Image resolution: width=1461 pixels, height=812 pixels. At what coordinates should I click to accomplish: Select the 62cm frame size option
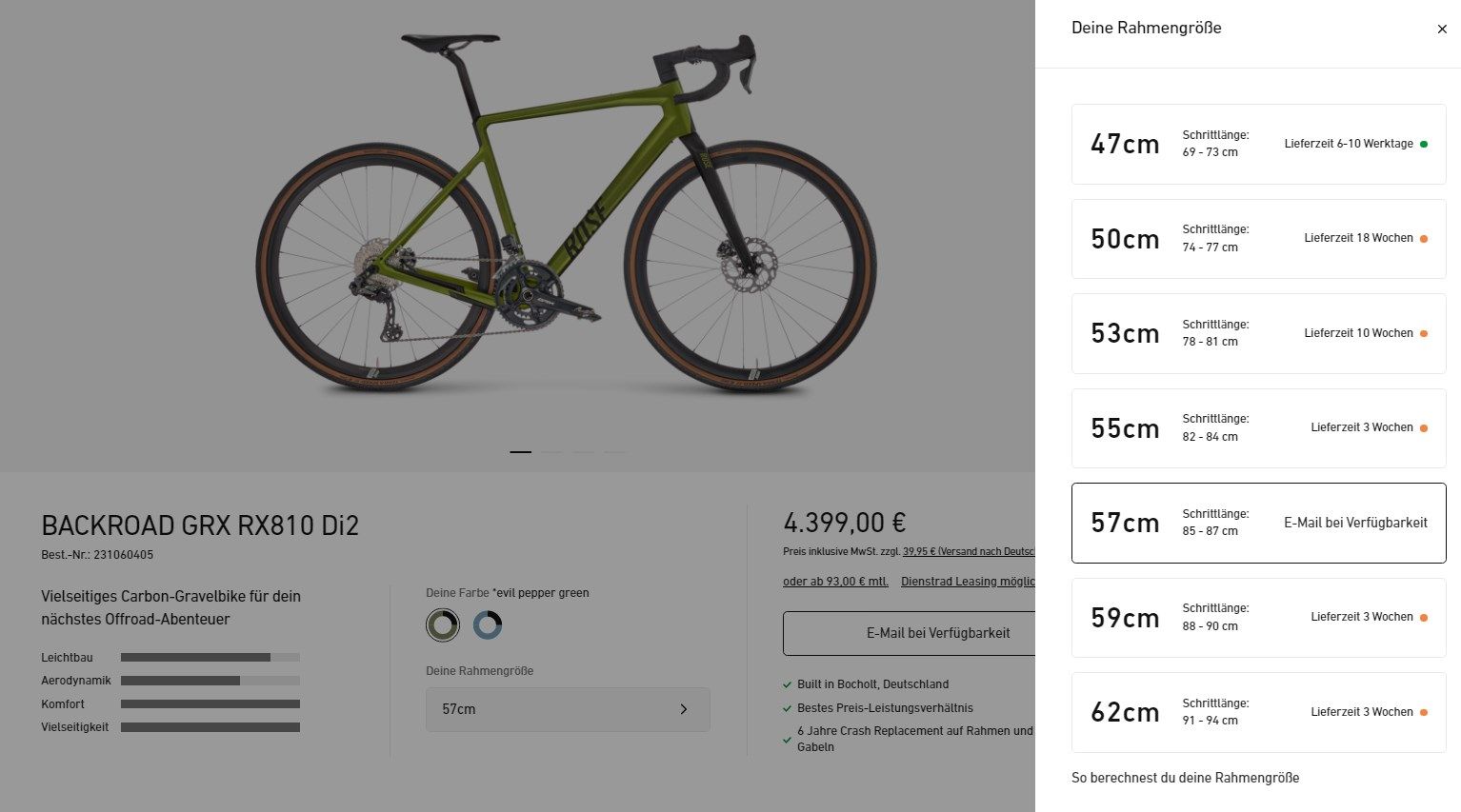point(1258,712)
